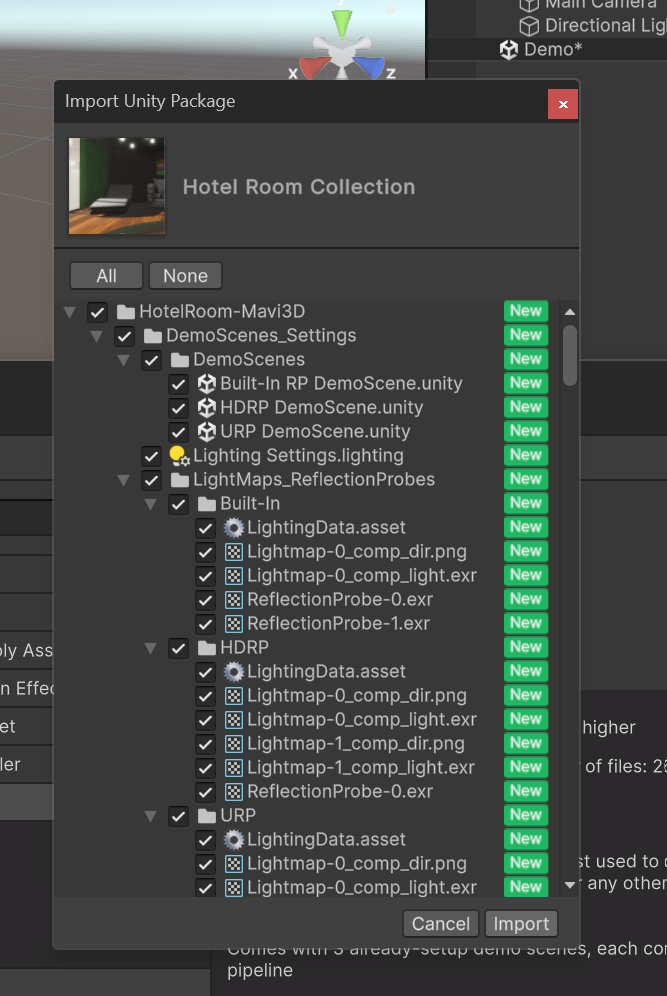Click the HotelRoom-Mavi3D folder icon

pos(126,312)
